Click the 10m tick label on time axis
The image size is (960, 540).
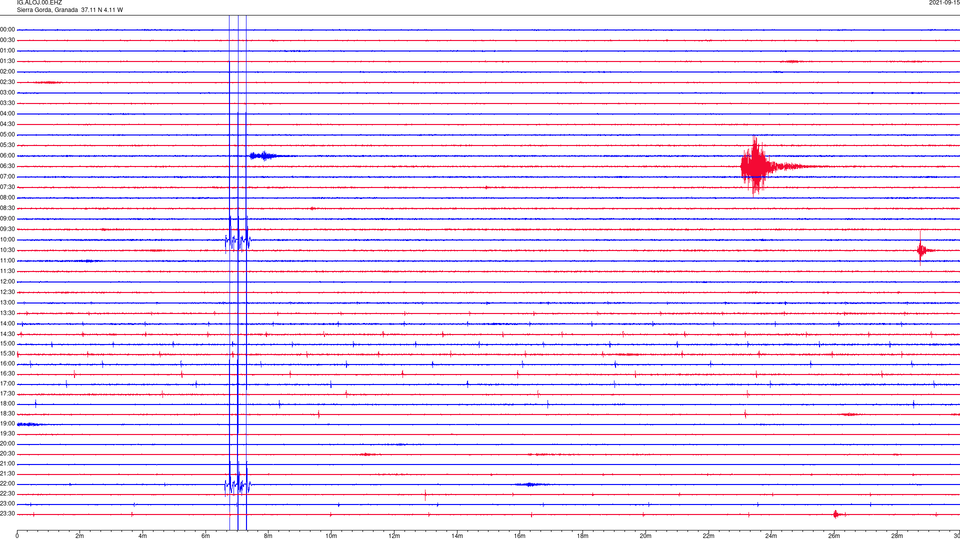click(331, 536)
